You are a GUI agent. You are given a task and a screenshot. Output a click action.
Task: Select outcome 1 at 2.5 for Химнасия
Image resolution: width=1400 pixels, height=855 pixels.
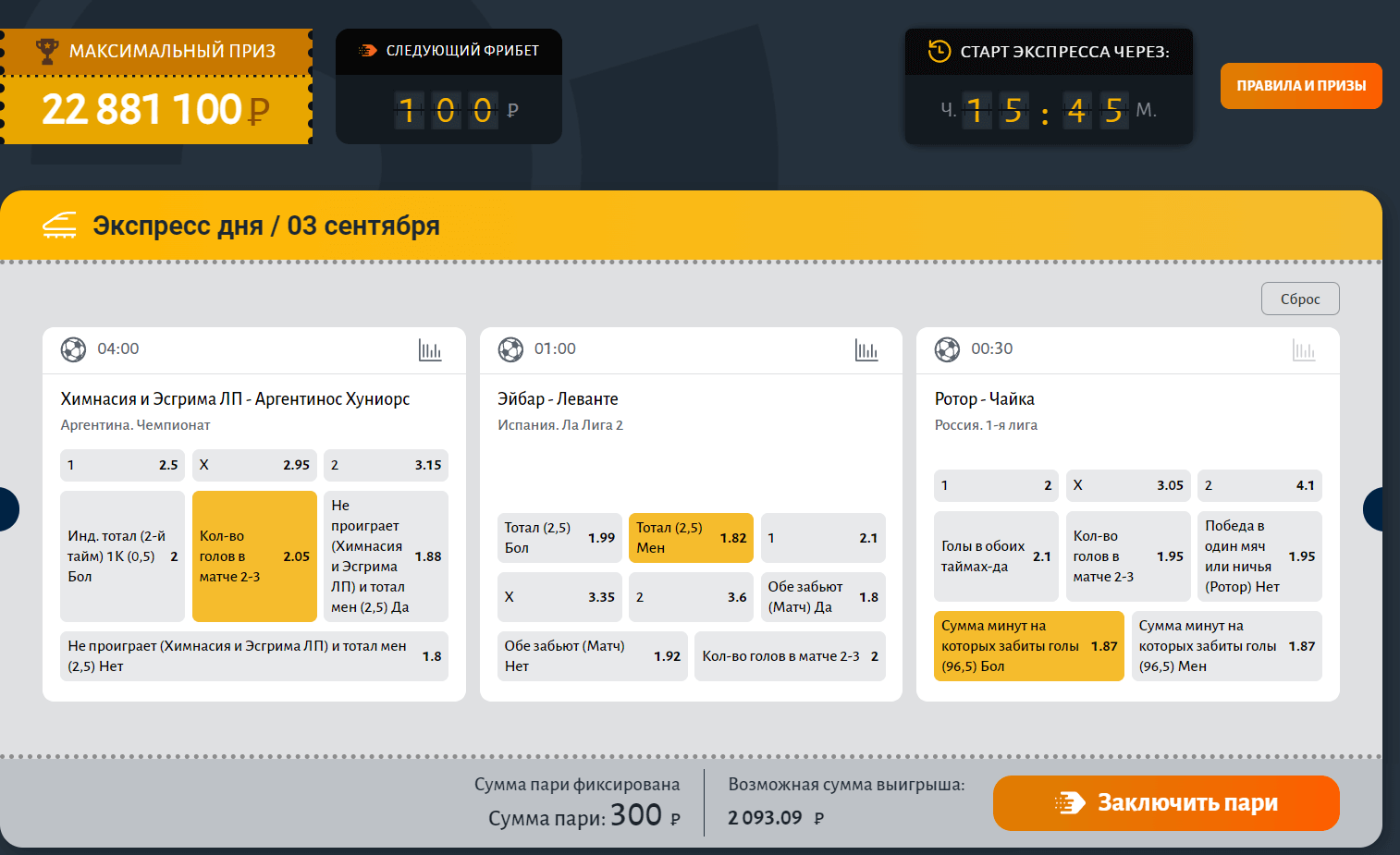point(122,465)
